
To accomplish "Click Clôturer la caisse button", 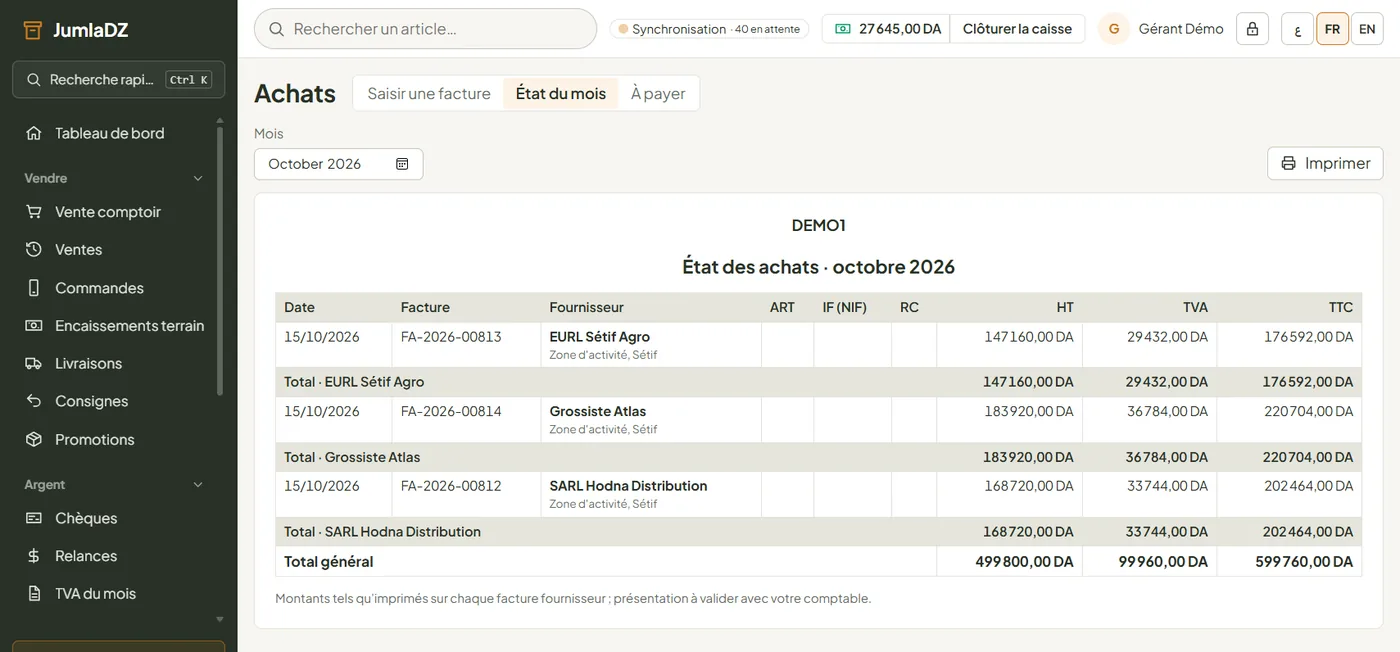I will point(1017,29).
